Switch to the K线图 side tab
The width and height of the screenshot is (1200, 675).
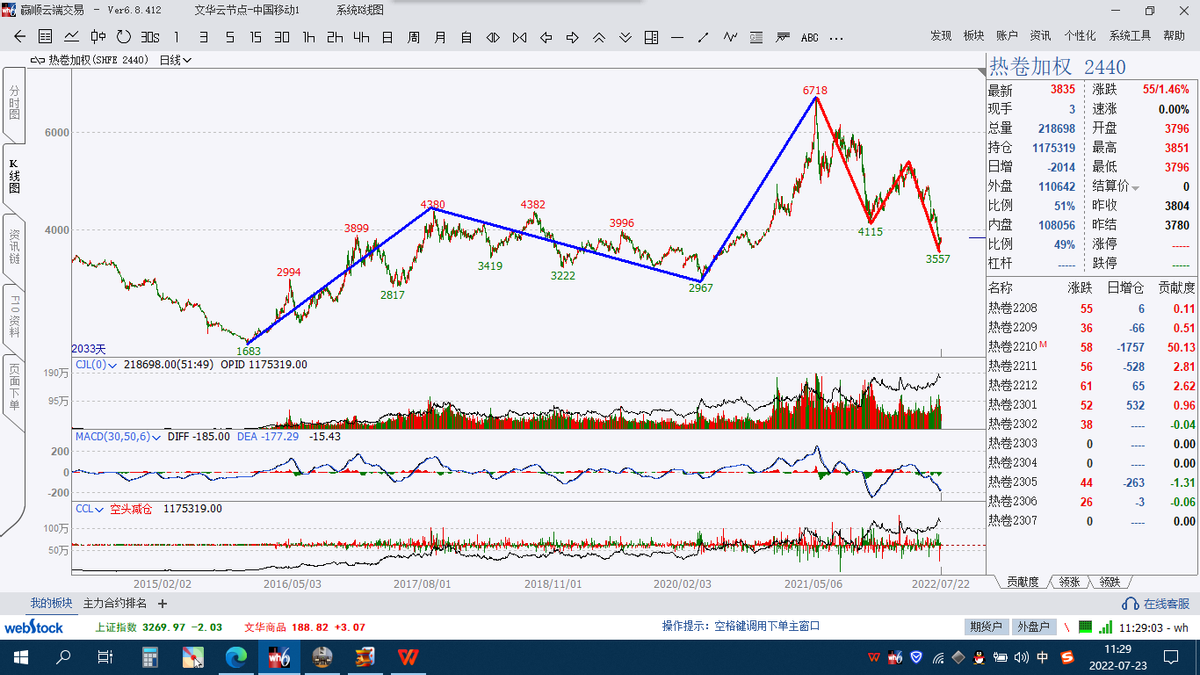click(x=13, y=175)
